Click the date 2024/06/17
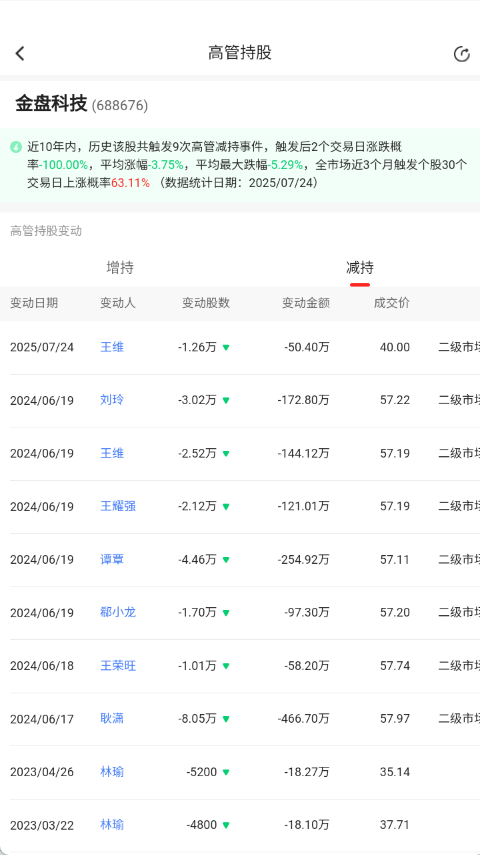Screen dimensions: 480x855 click(41, 719)
